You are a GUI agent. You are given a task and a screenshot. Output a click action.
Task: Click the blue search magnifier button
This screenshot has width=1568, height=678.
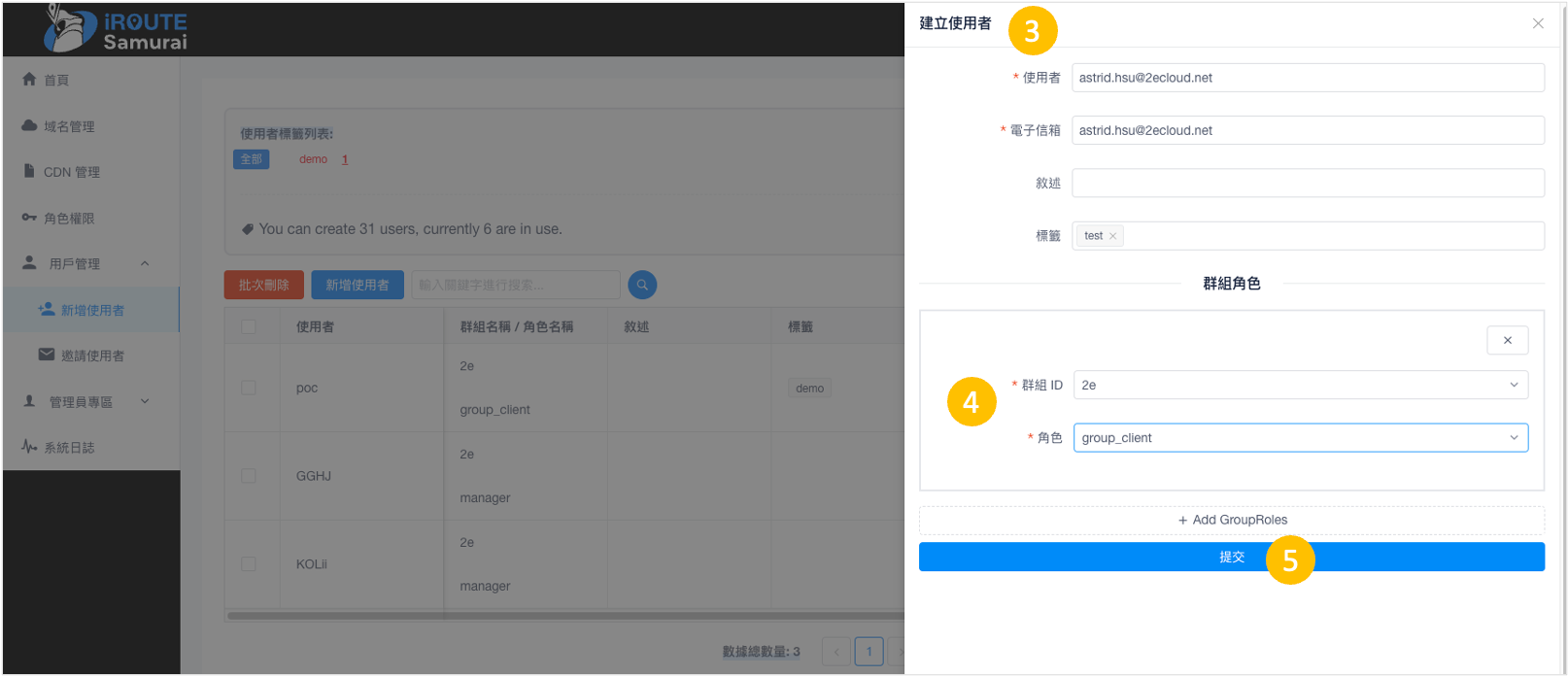pos(642,285)
